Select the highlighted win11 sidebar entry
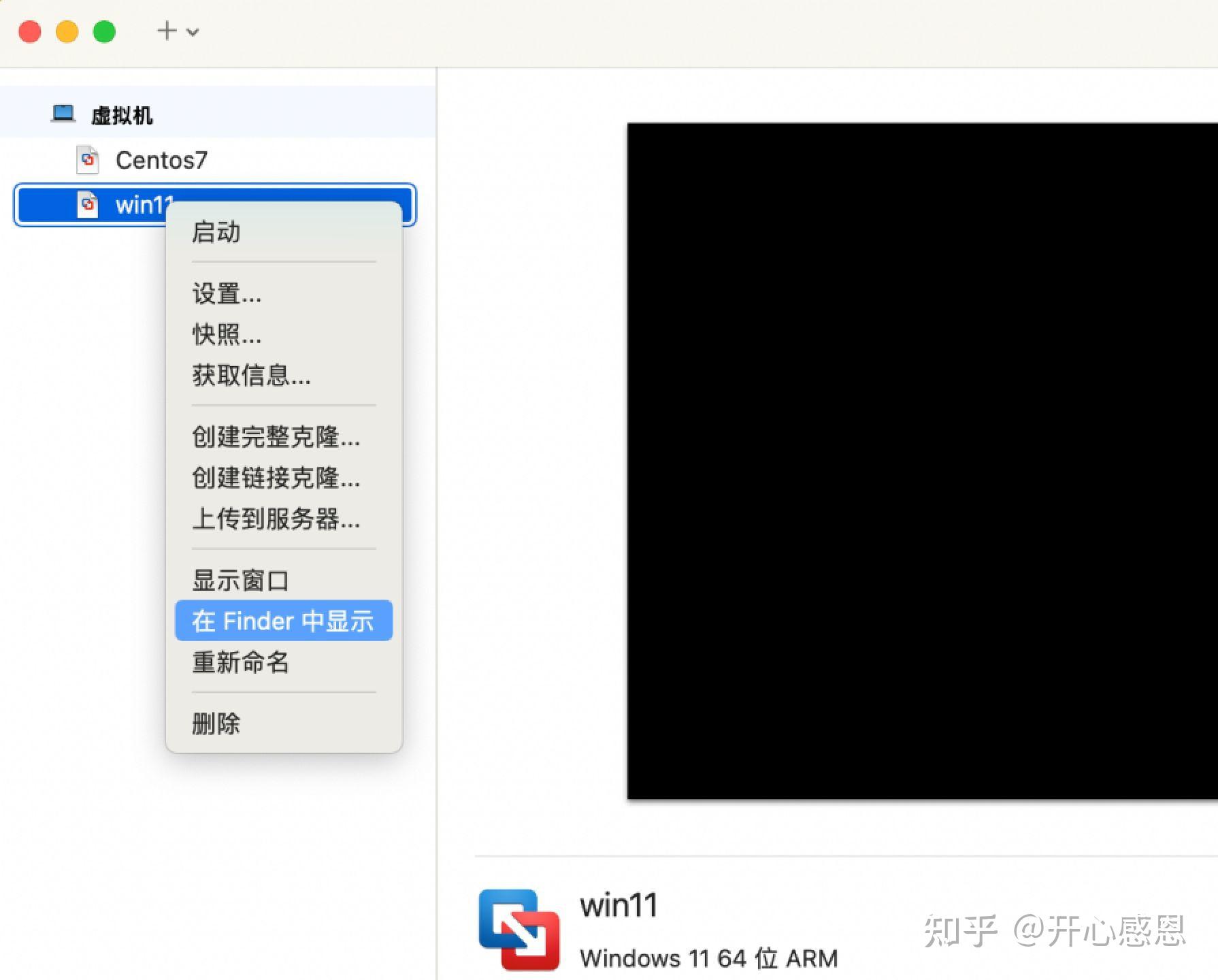This screenshot has width=1218, height=980. 136,205
